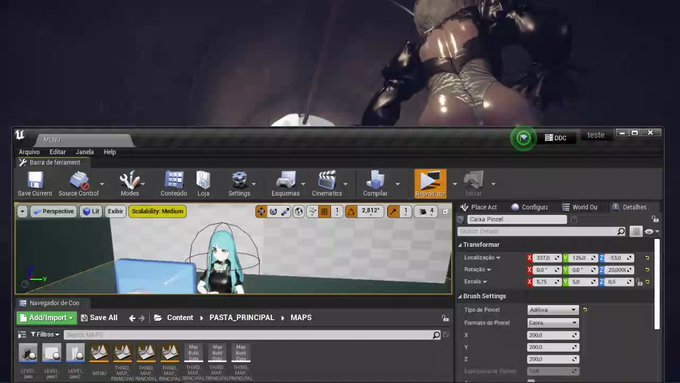Viewport: 680px width, 383px height.
Task: Navigate forward with the right arrow in content browser
Action: click(142, 318)
